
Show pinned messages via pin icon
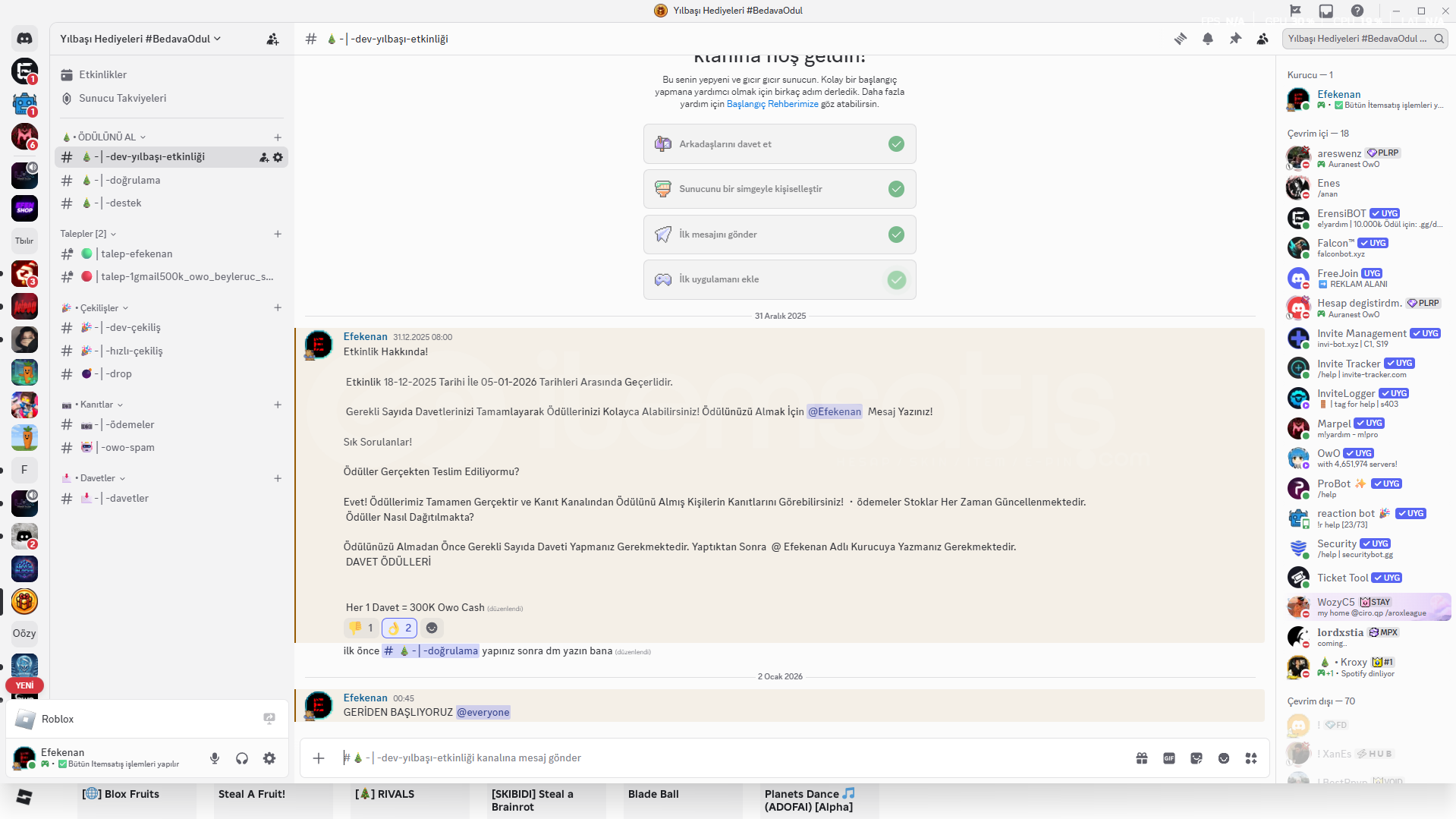[1235, 39]
